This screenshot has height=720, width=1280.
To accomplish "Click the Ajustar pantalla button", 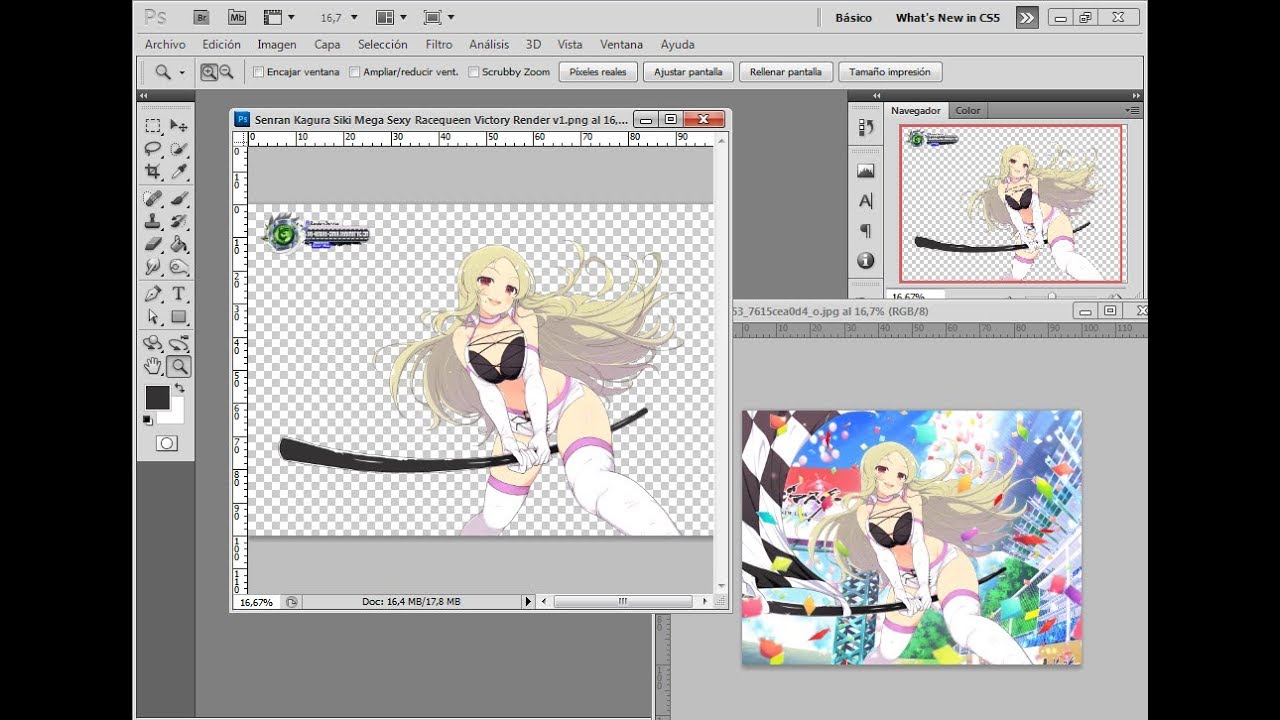I will [x=689, y=72].
